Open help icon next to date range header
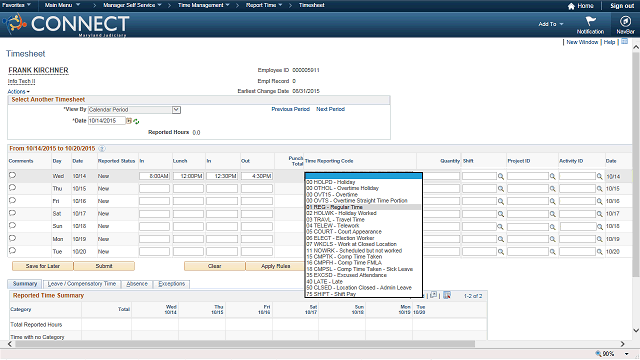Image resolution: width=640 pixels, height=360 pixels. (102, 149)
